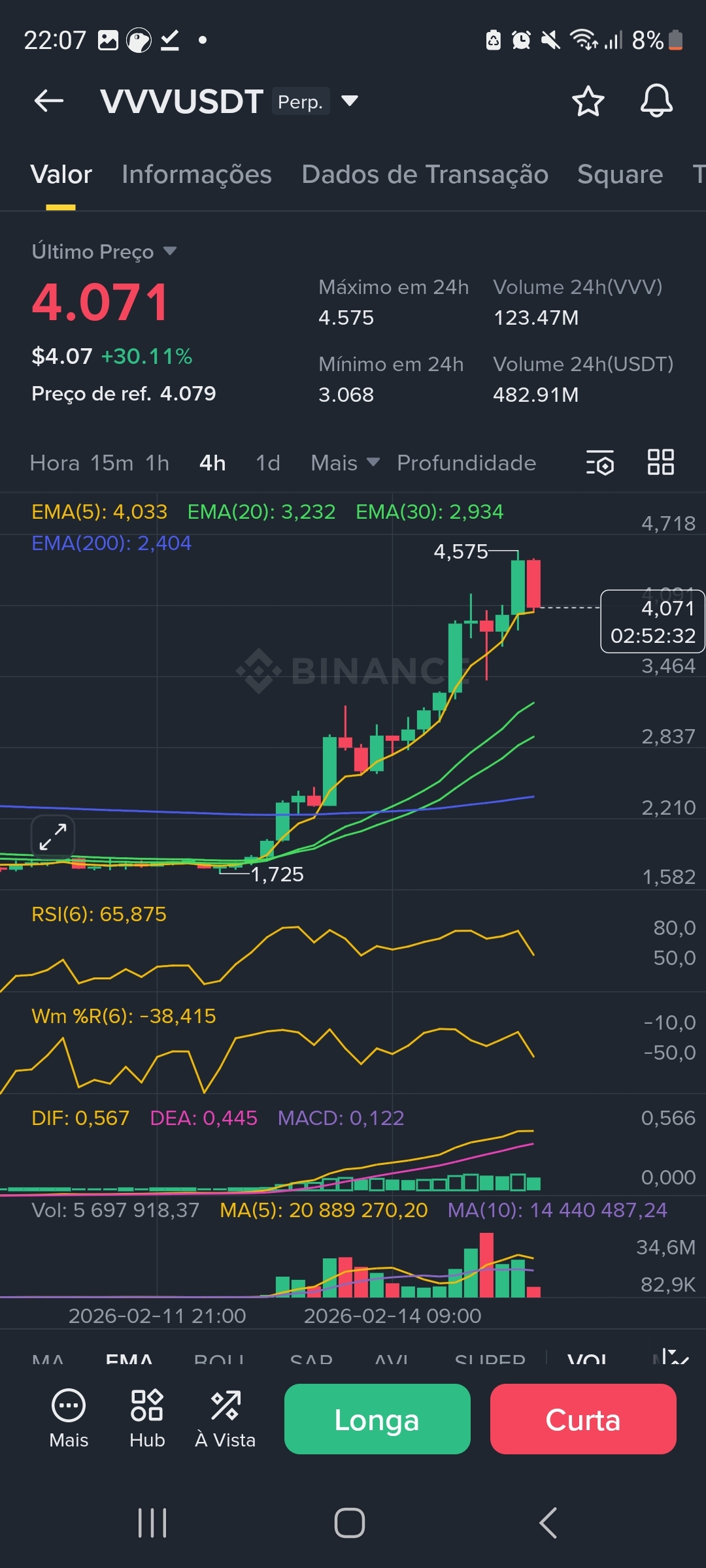Tap the Android home button
The height and width of the screenshot is (1568, 706).
click(x=350, y=1523)
